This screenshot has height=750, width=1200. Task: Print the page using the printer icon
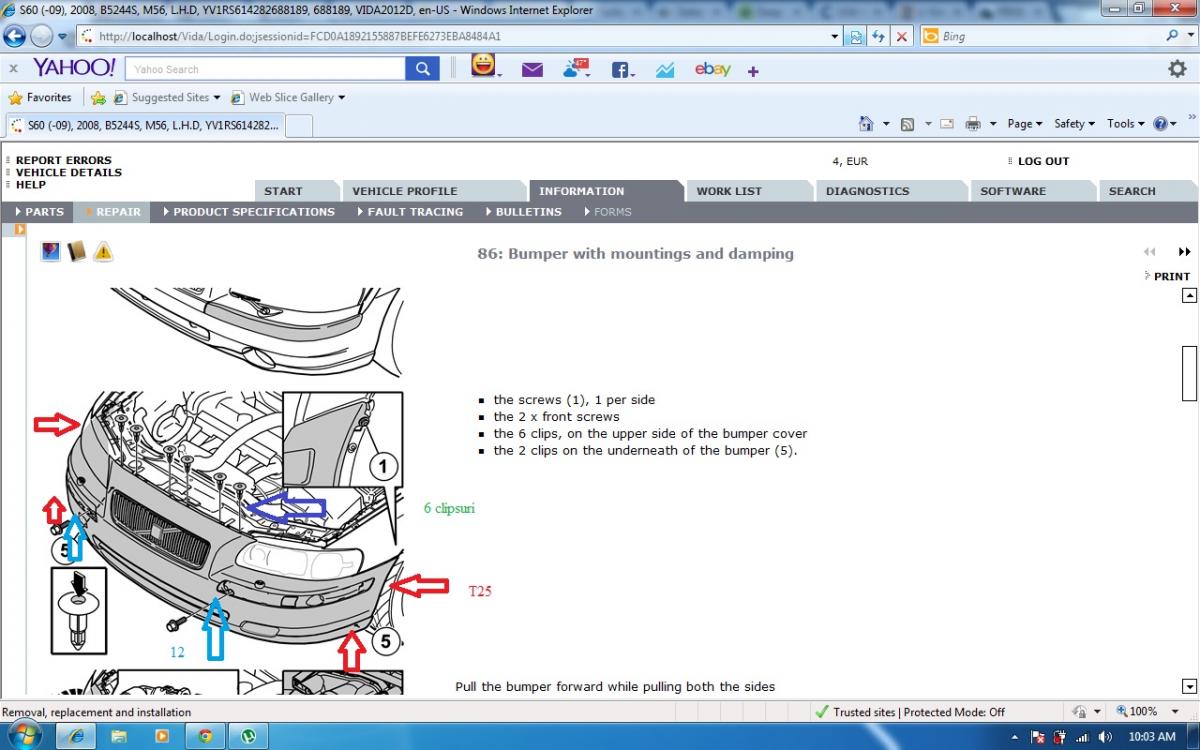pyautogui.click(x=973, y=124)
